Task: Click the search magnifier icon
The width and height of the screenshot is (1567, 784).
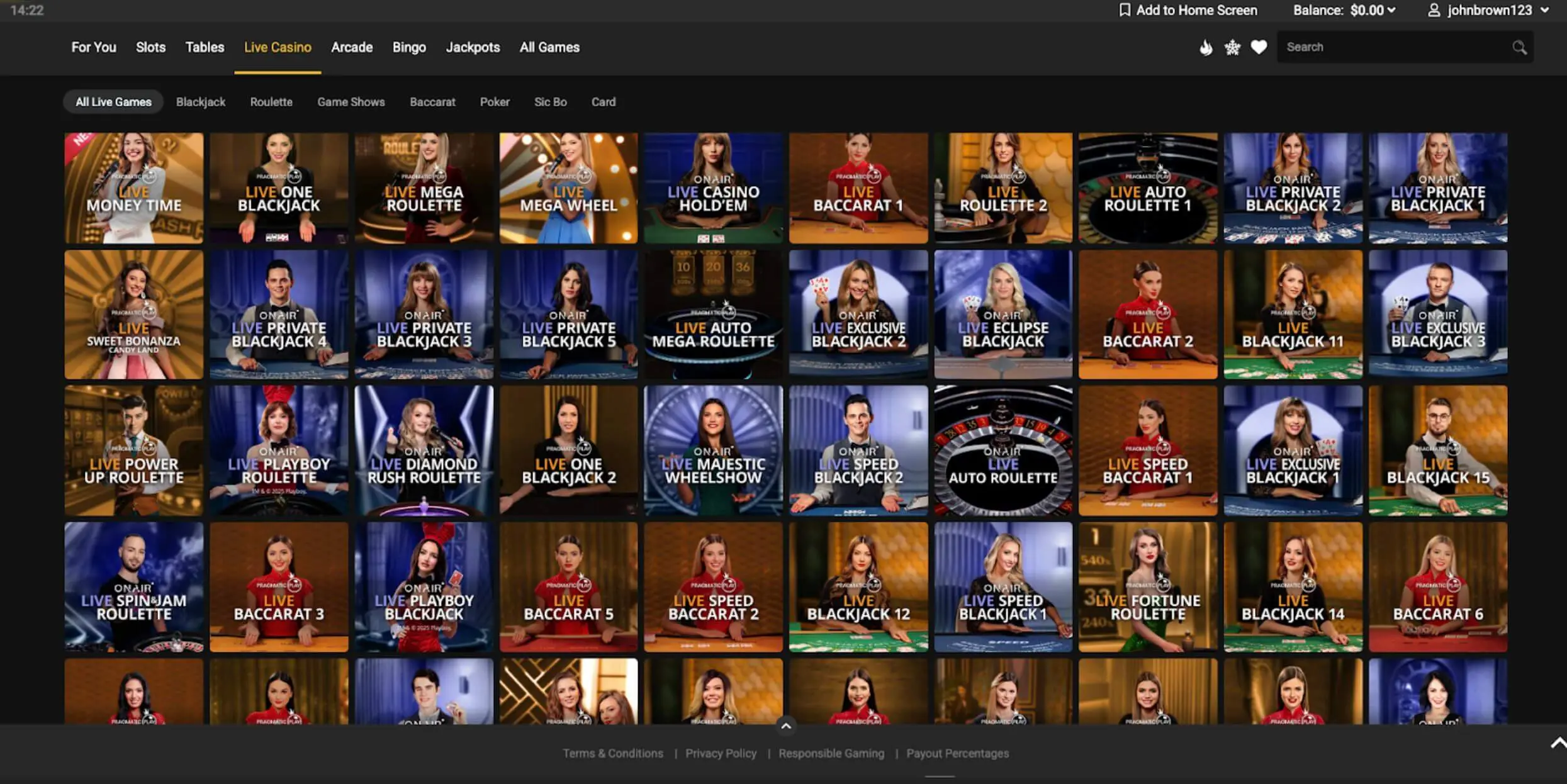Action: pos(1519,47)
